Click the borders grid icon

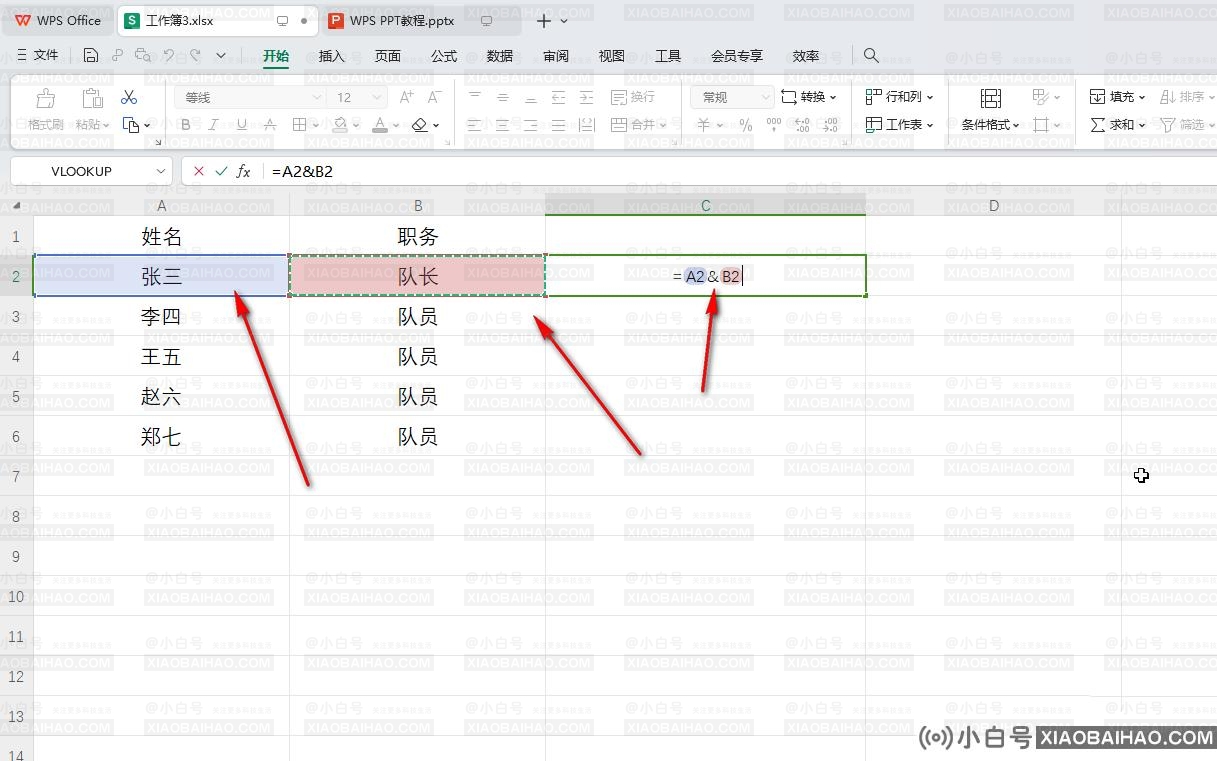pos(299,125)
